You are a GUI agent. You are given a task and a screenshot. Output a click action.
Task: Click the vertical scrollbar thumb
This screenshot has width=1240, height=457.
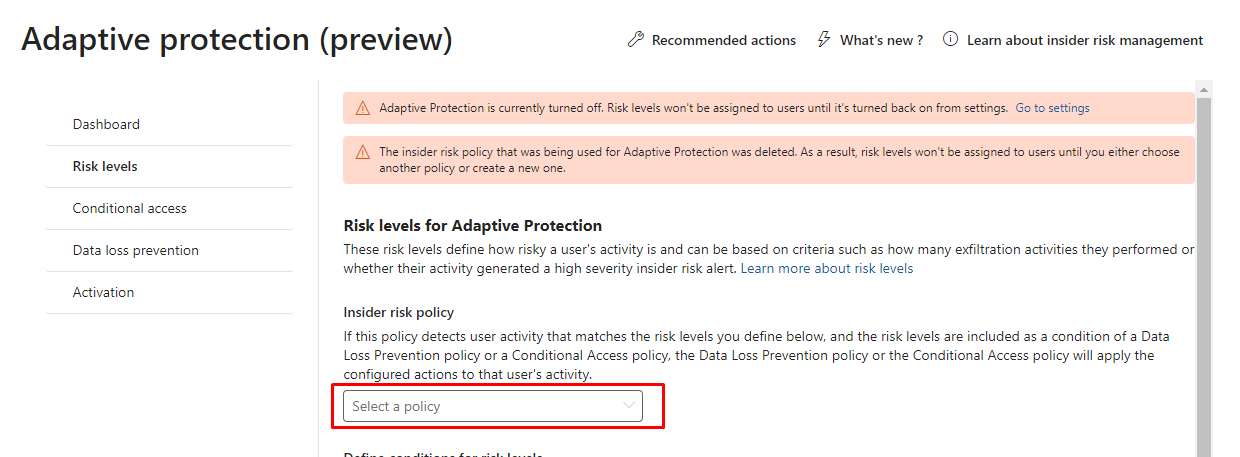tap(1204, 280)
